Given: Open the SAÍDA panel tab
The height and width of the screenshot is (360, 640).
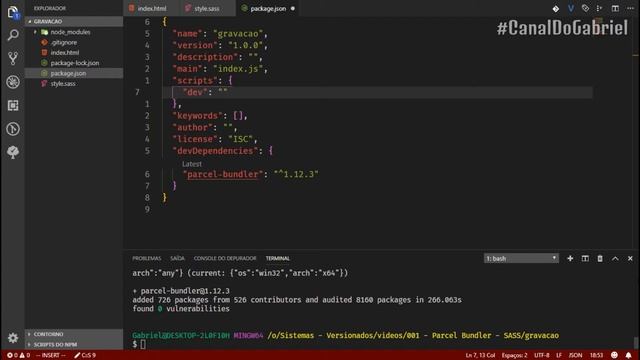Looking at the screenshot, I should pos(177,258).
